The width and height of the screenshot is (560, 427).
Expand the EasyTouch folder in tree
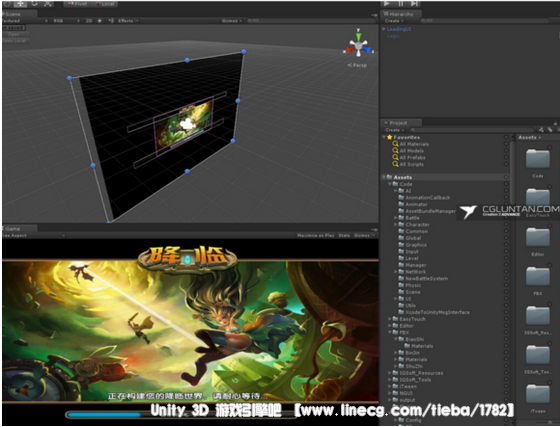click(390, 319)
